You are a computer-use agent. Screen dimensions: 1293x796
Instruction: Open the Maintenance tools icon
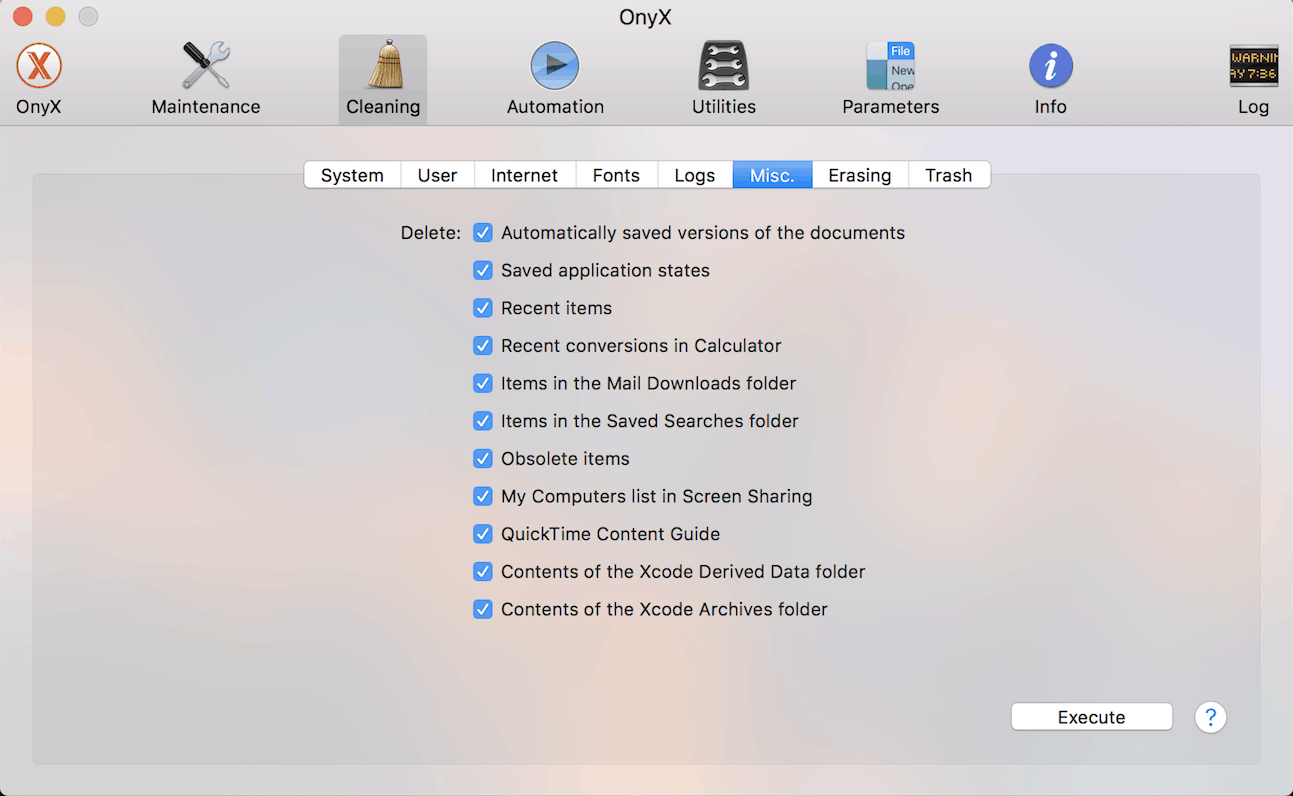coord(205,67)
